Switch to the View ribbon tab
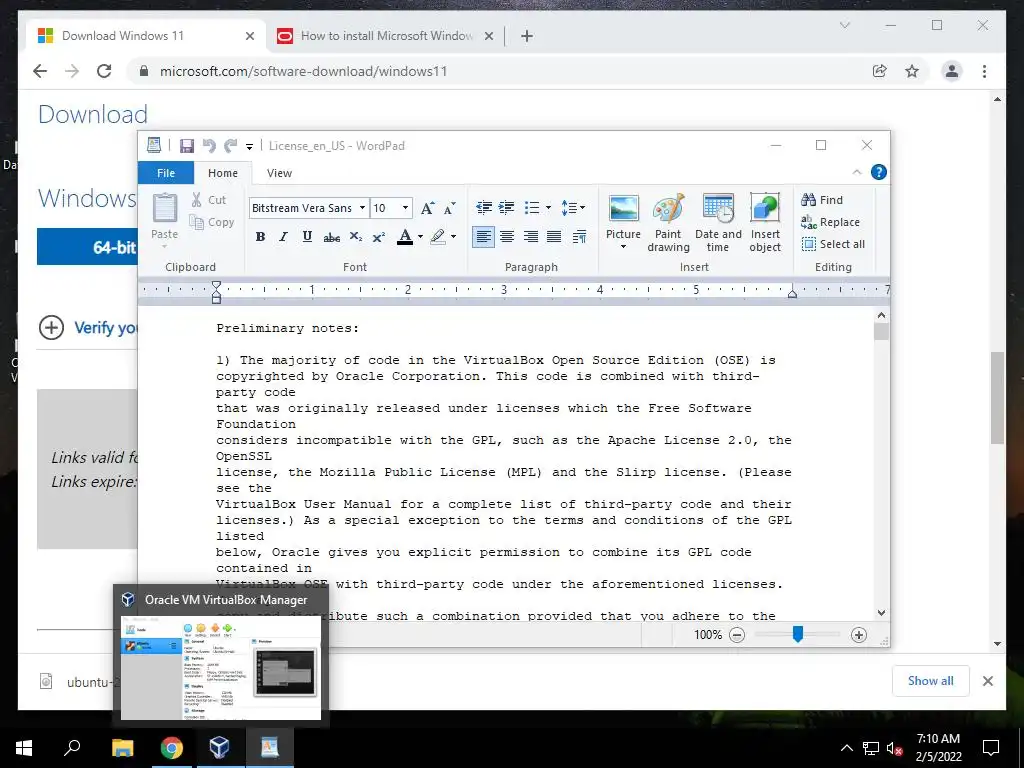 click(x=279, y=173)
